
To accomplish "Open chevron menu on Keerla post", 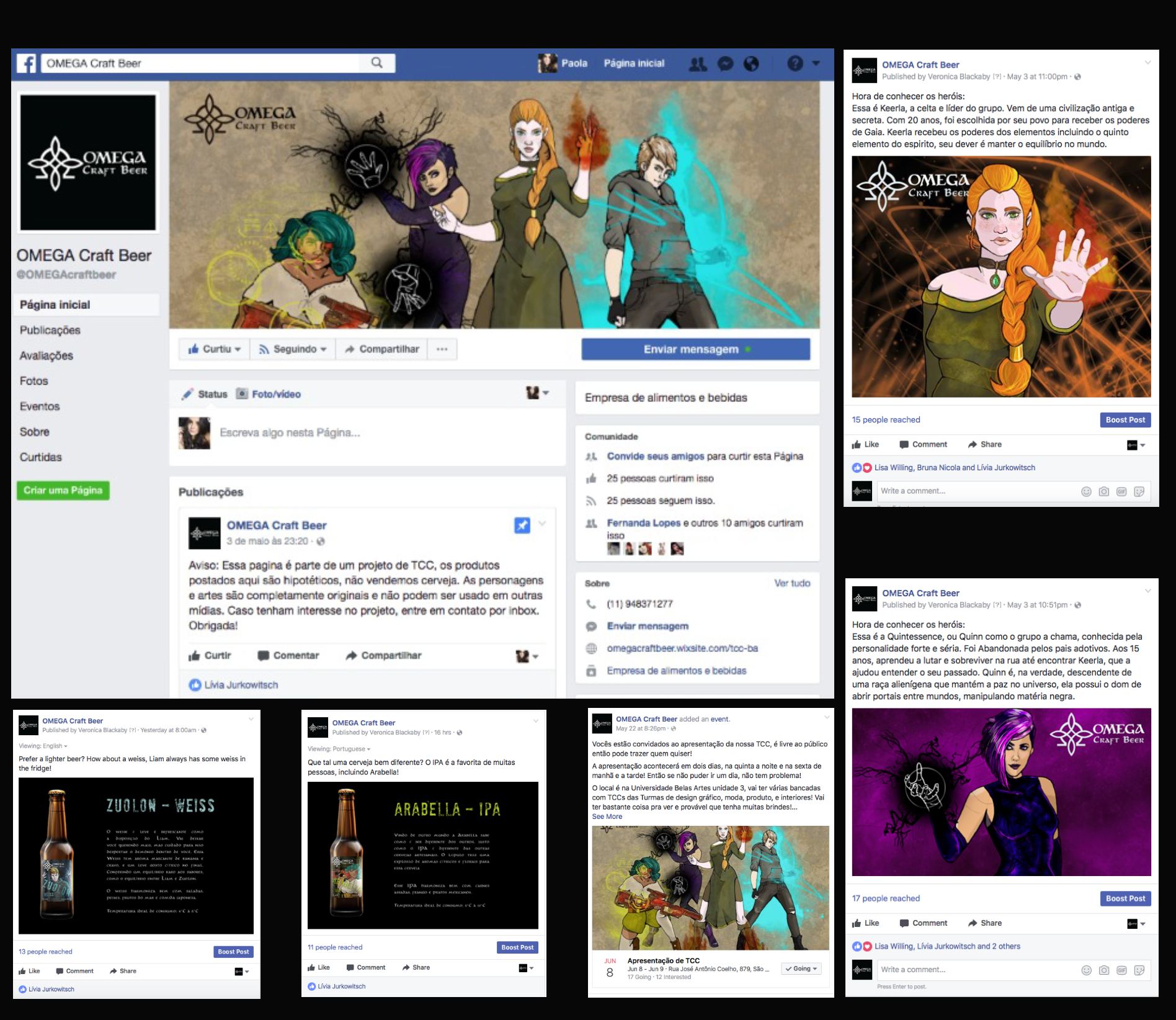I will coord(1147,63).
